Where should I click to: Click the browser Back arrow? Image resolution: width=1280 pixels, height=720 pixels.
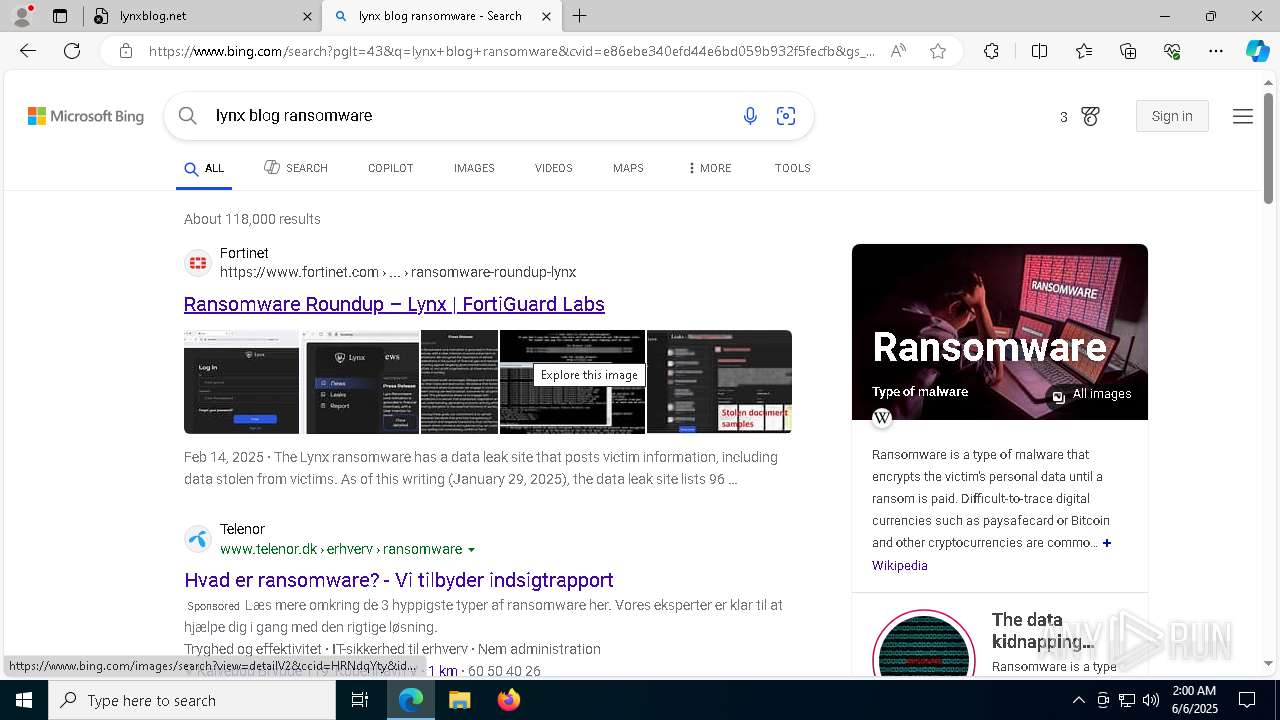pos(28,51)
